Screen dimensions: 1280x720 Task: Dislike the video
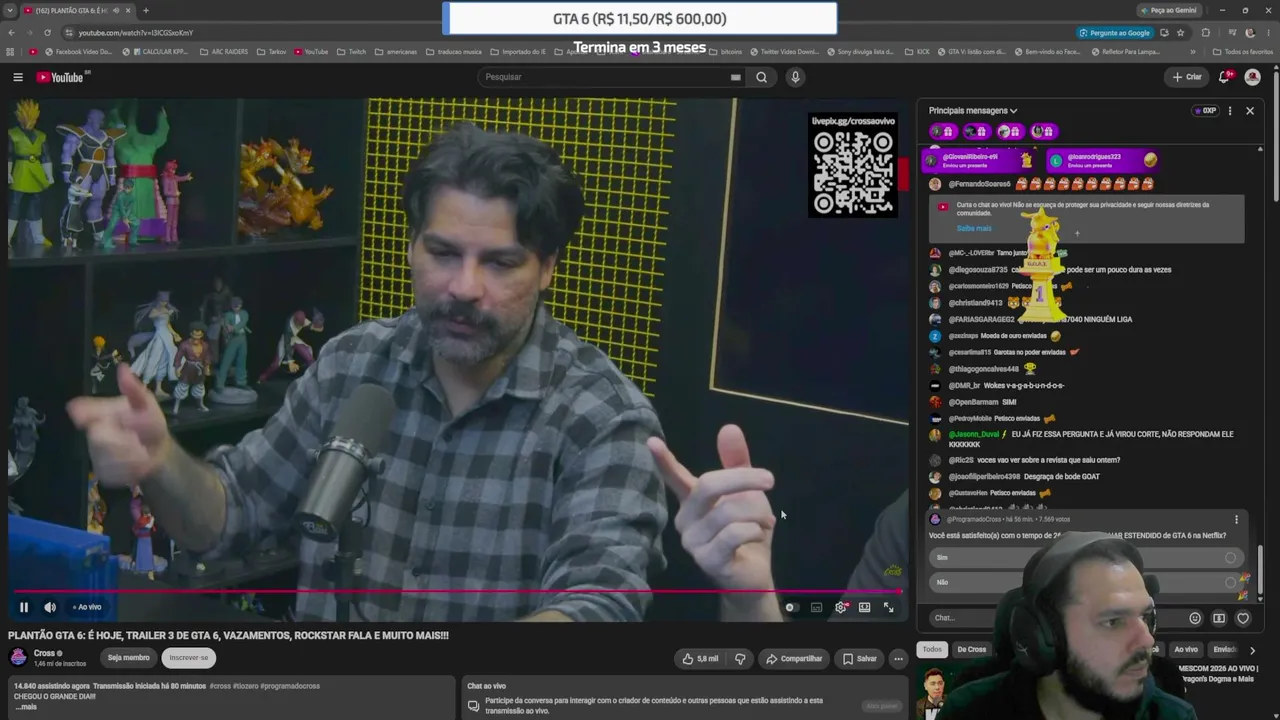tap(740, 659)
